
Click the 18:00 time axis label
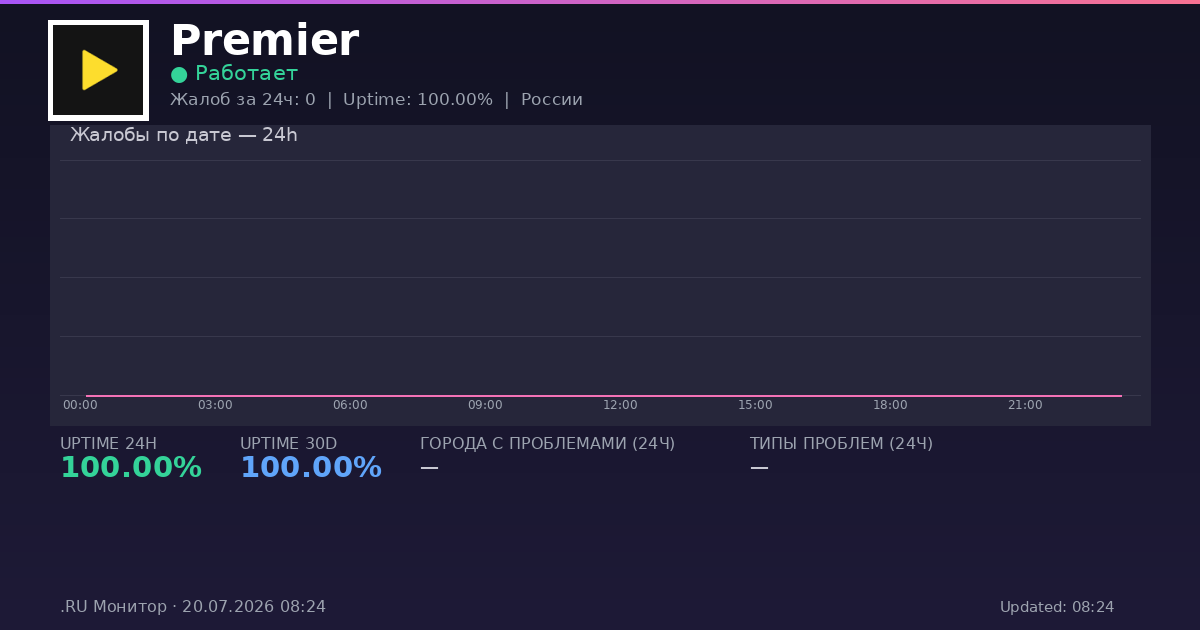(890, 405)
